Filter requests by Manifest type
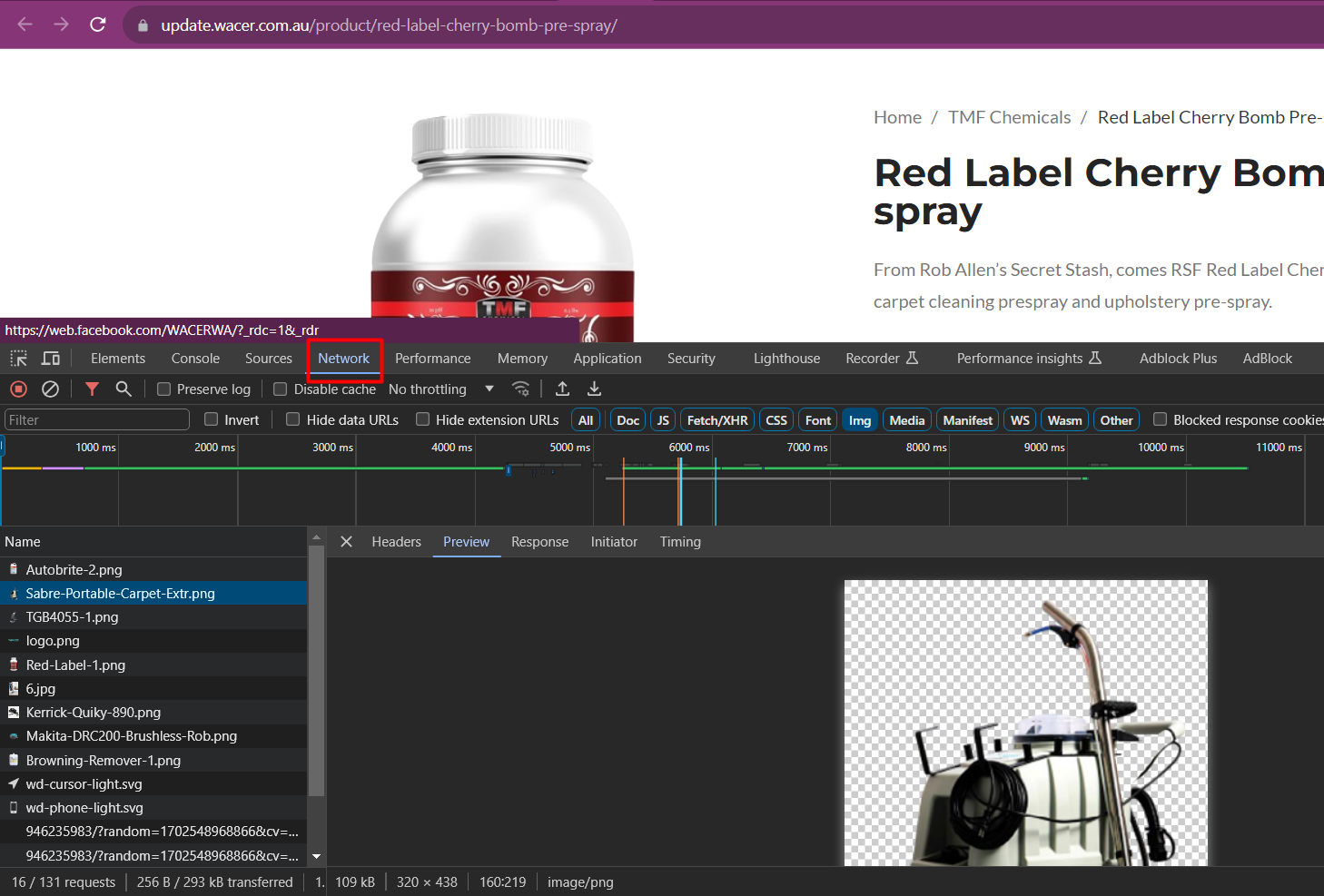This screenshot has height=896, width=1324. coord(968,420)
